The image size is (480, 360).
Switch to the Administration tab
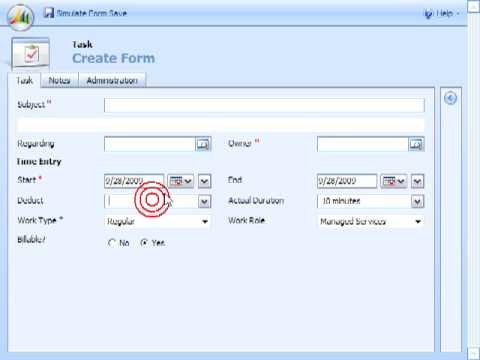click(112, 80)
